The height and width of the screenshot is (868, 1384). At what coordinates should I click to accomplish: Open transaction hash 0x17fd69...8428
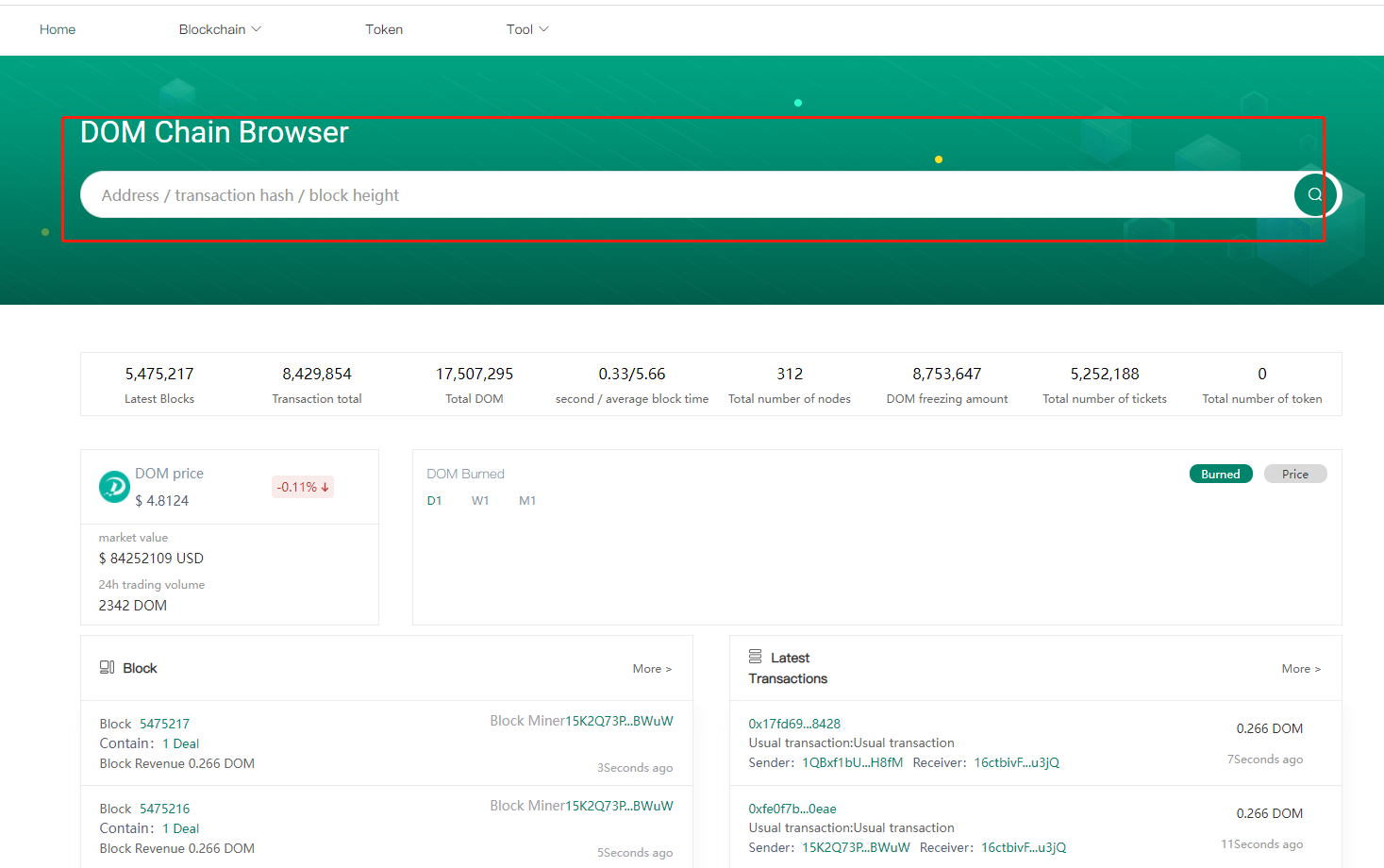pos(794,724)
